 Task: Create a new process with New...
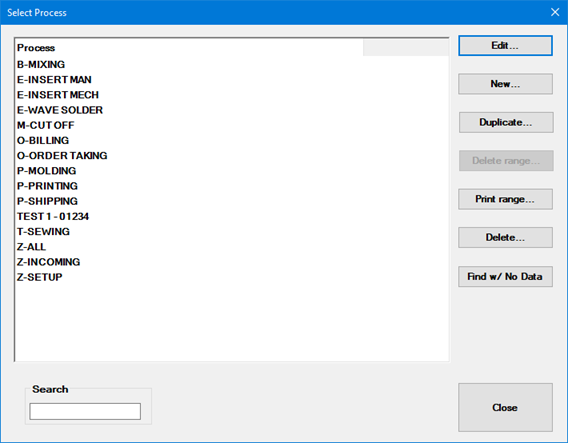click(x=505, y=84)
